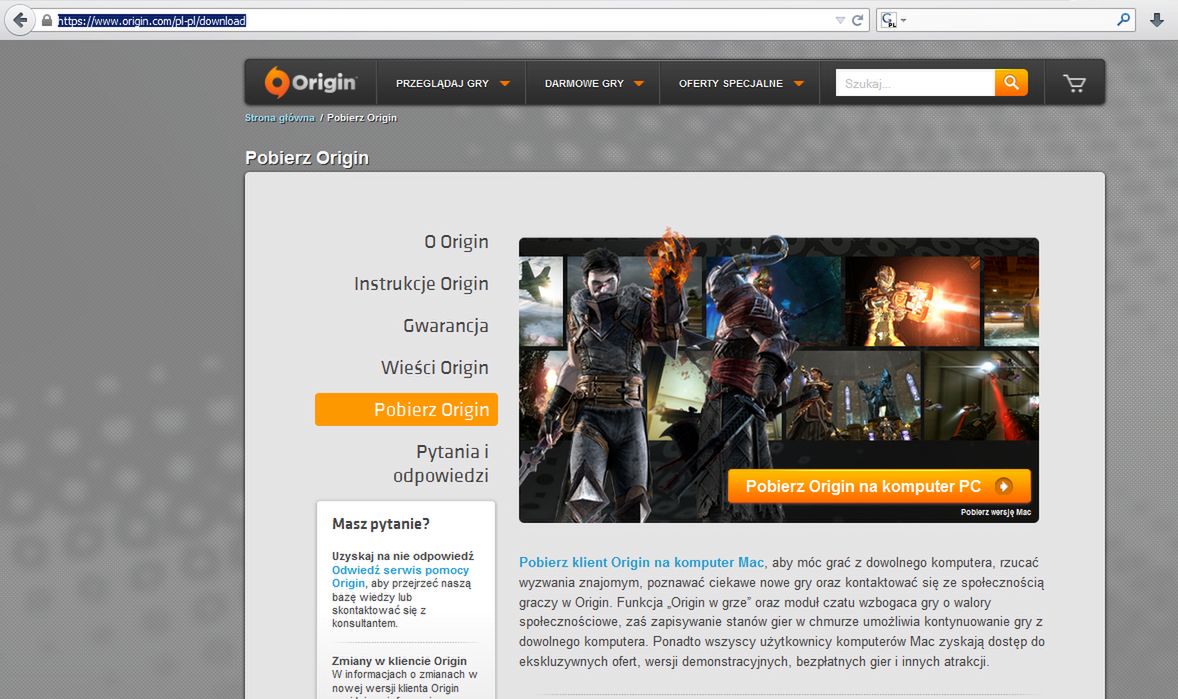This screenshot has width=1178, height=699.
Task: Click the padlock icon in address bar
Action: (47, 21)
